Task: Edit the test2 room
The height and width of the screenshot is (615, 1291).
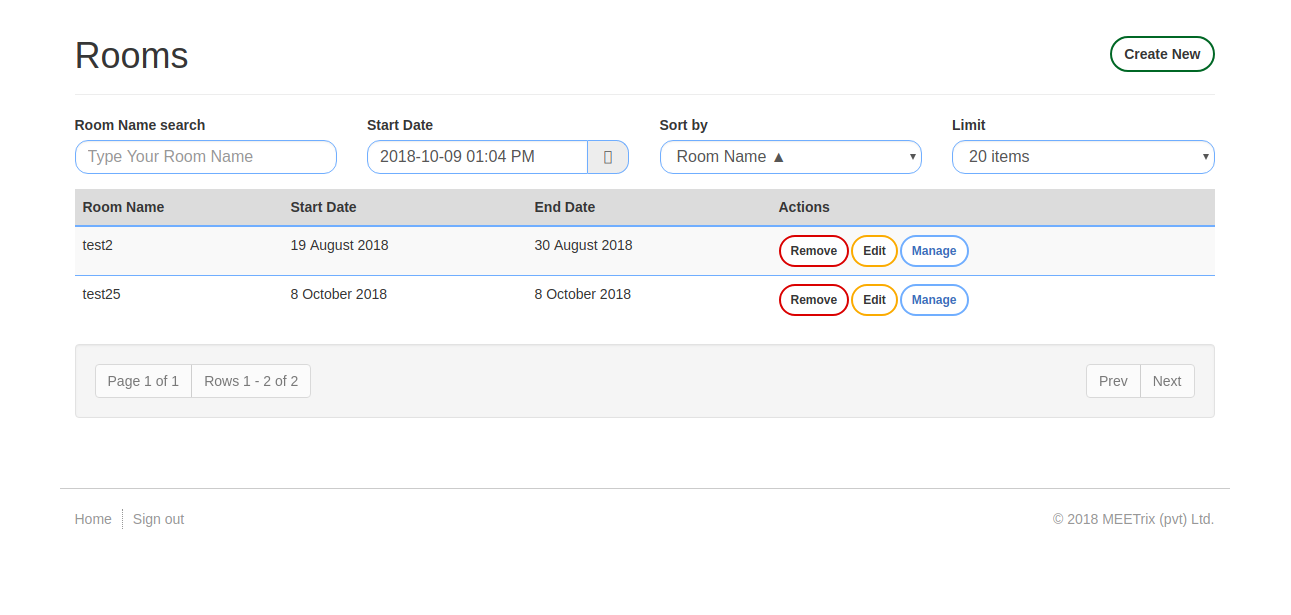Action: (874, 251)
